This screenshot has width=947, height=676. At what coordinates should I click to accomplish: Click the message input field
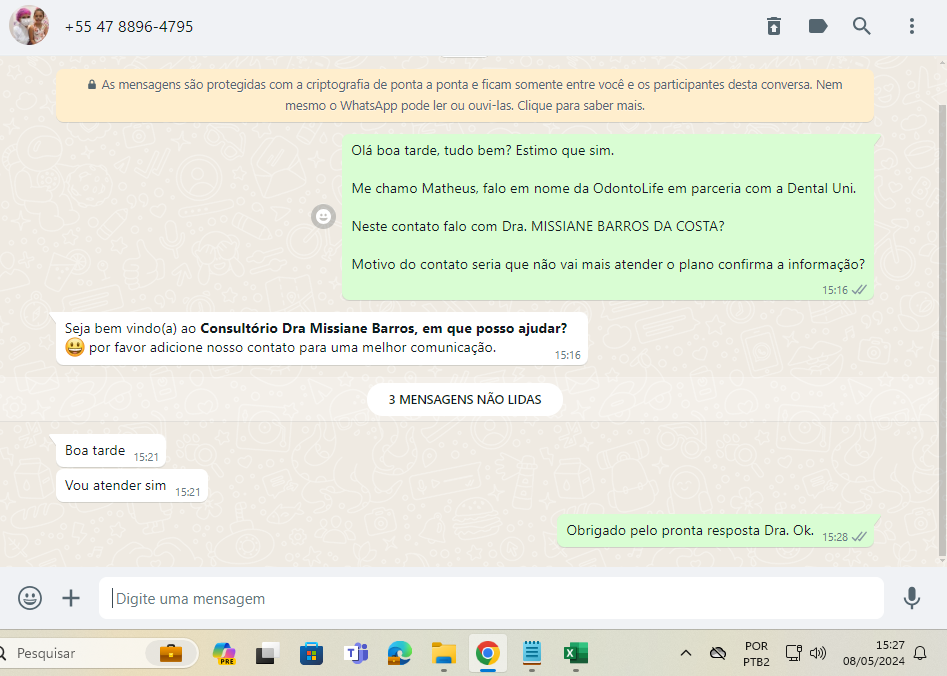[490, 598]
